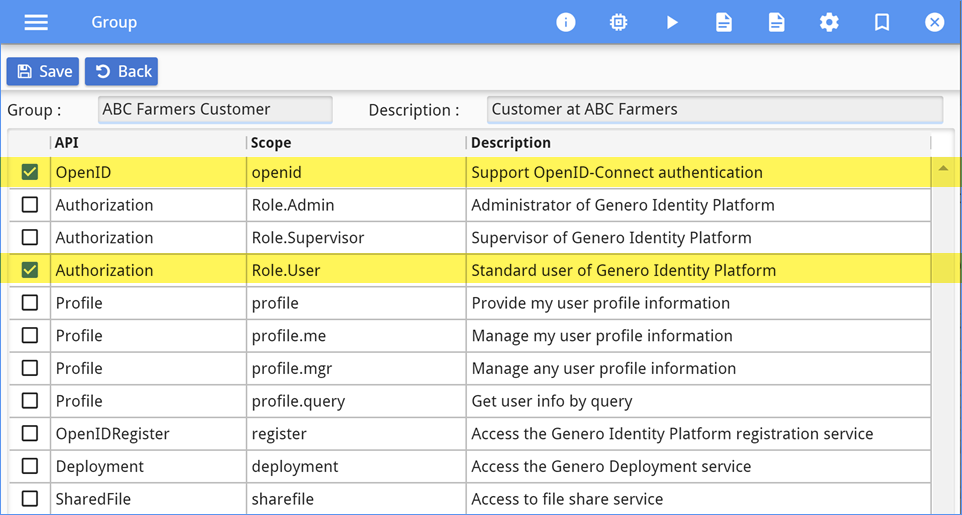Close the Group form with X icon
The height and width of the screenshot is (515, 962).
[934, 22]
